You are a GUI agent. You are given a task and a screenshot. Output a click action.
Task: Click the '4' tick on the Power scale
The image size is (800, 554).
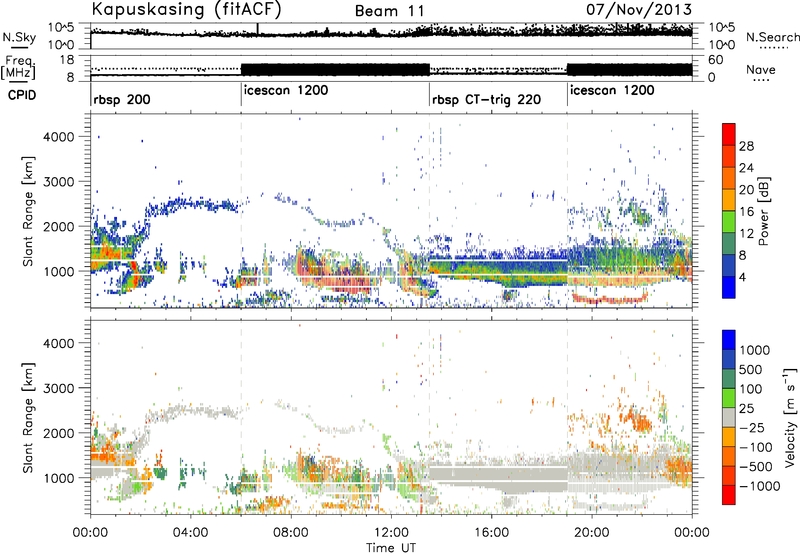742,277
